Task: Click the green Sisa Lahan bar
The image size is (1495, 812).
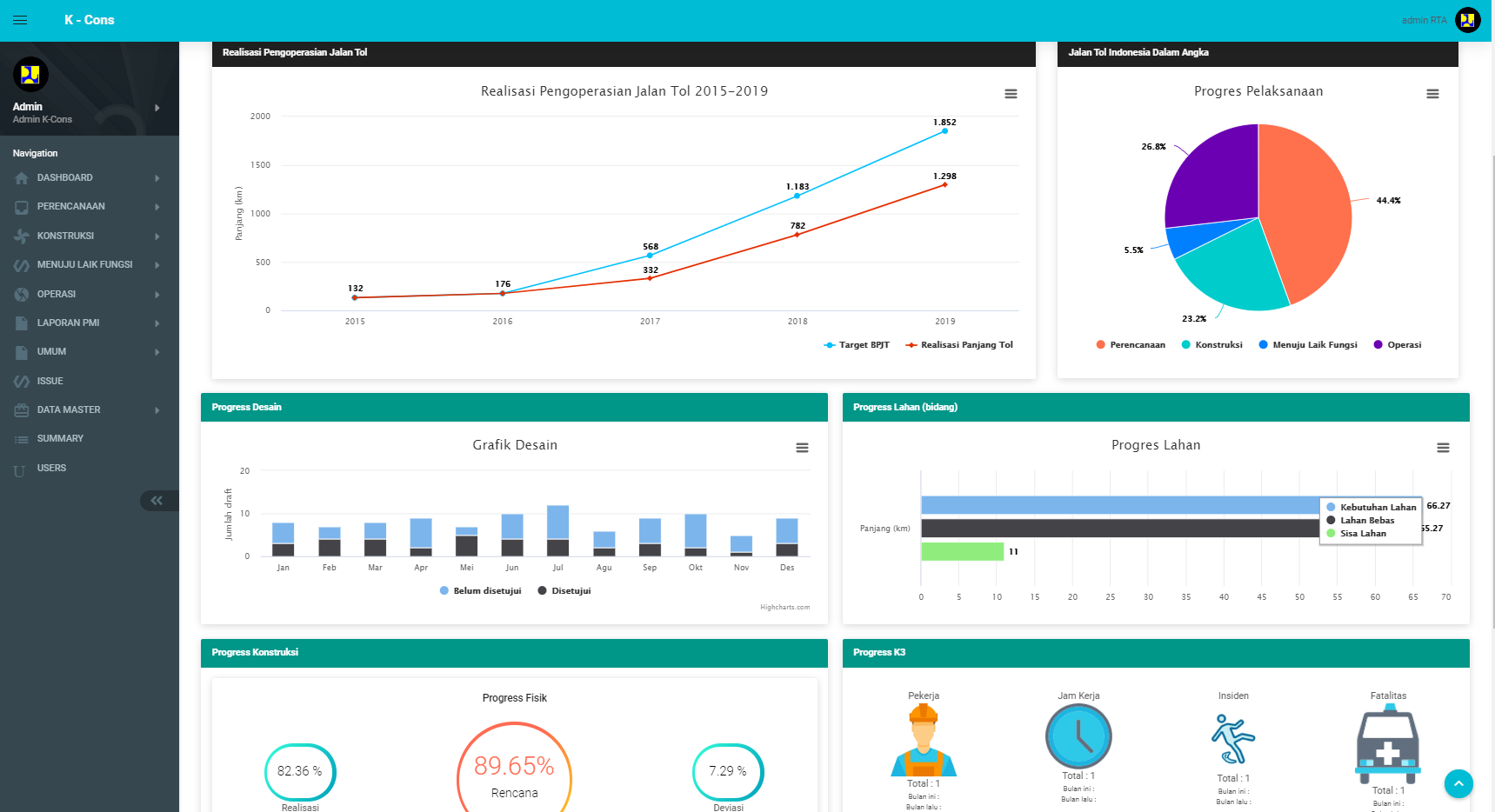Action: pyautogui.click(x=962, y=551)
